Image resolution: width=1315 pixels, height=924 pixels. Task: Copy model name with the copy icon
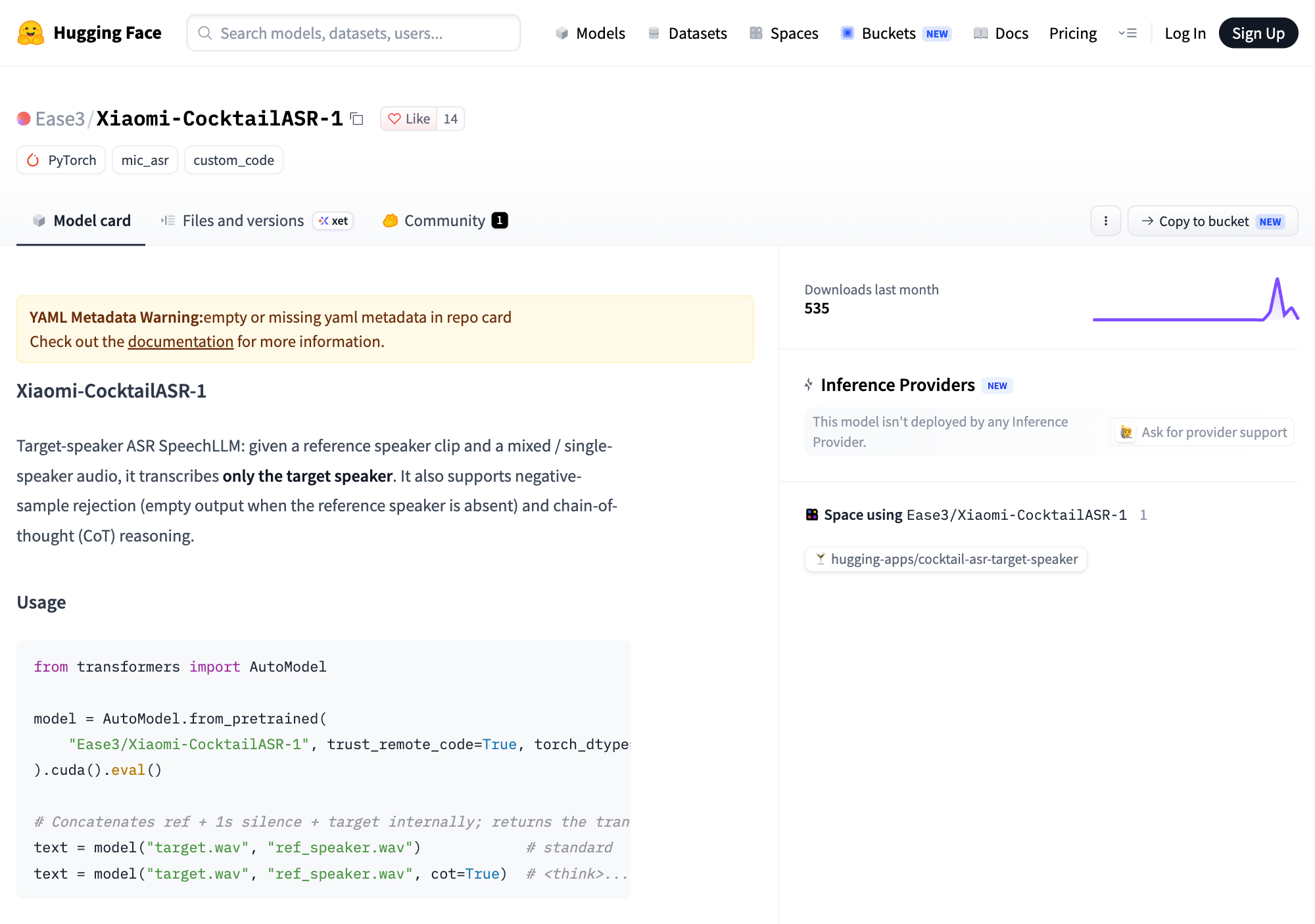pyautogui.click(x=357, y=119)
